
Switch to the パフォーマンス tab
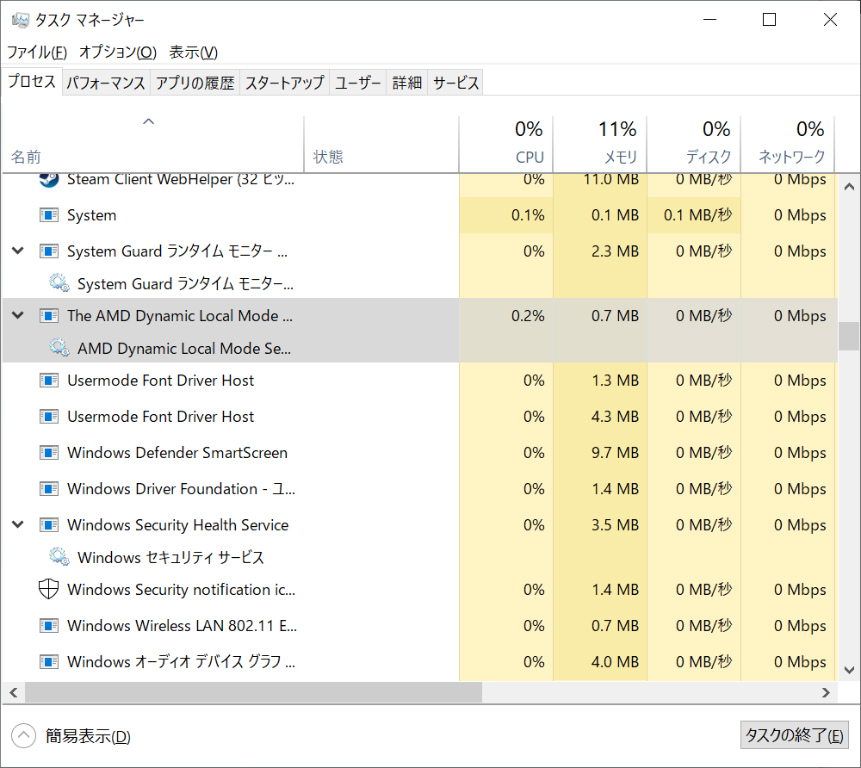pos(106,84)
